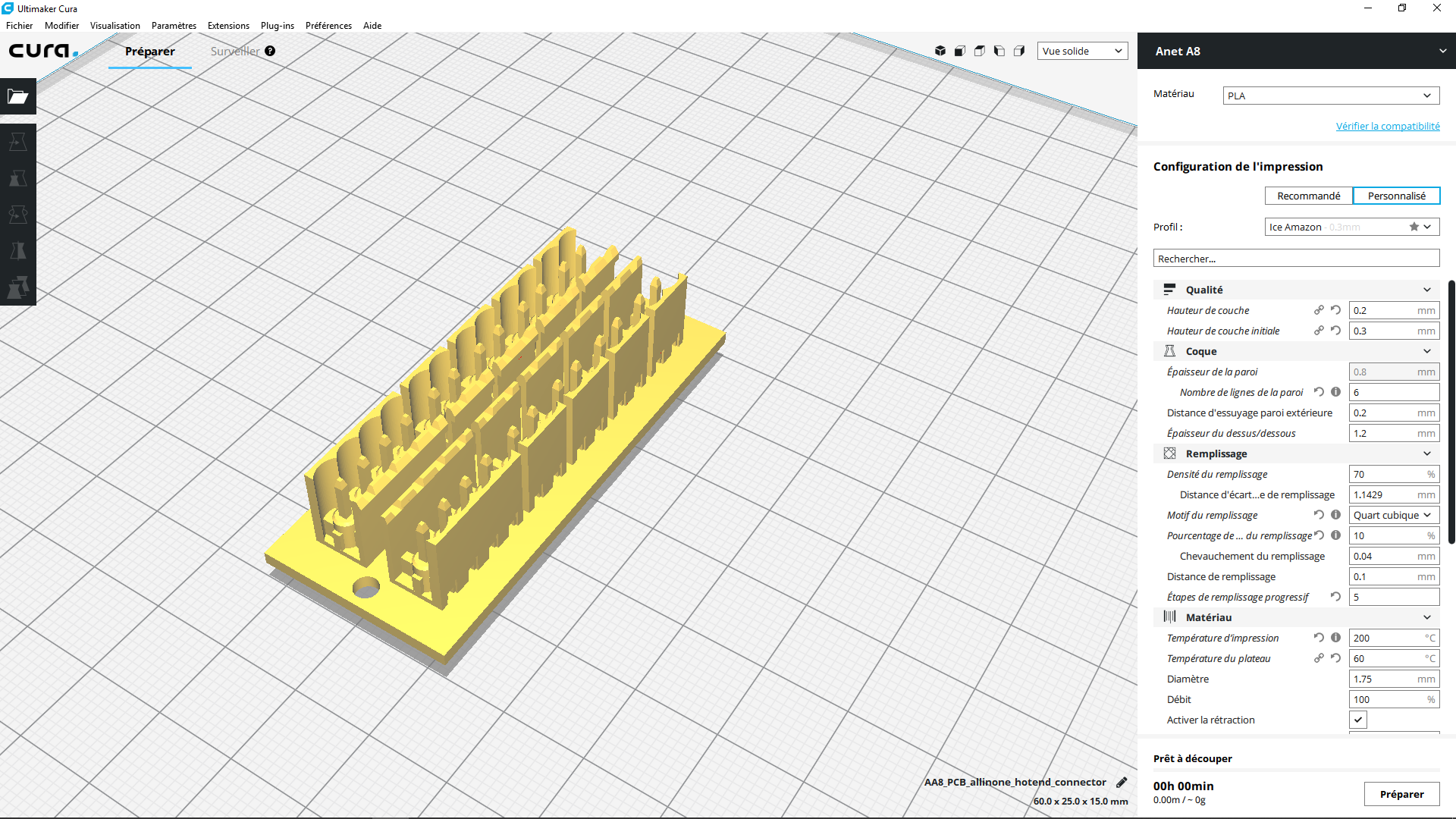This screenshot has width=1456, height=819.
Task: Click the 3D perspective view cube icon
Action: pyautogui.click(x=940, y=51)
